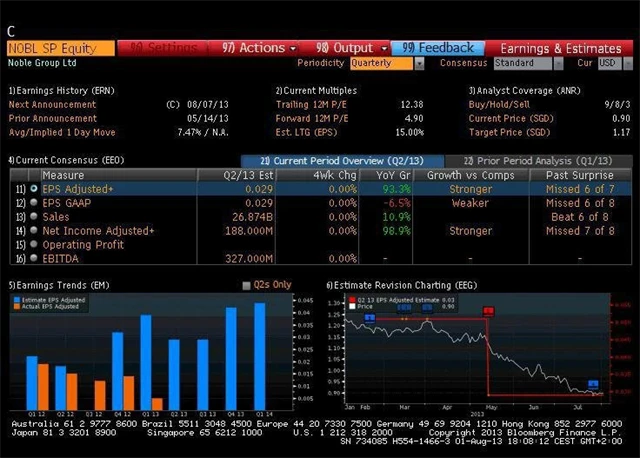Click the Trailing 12M P/E label

point(311,104)
